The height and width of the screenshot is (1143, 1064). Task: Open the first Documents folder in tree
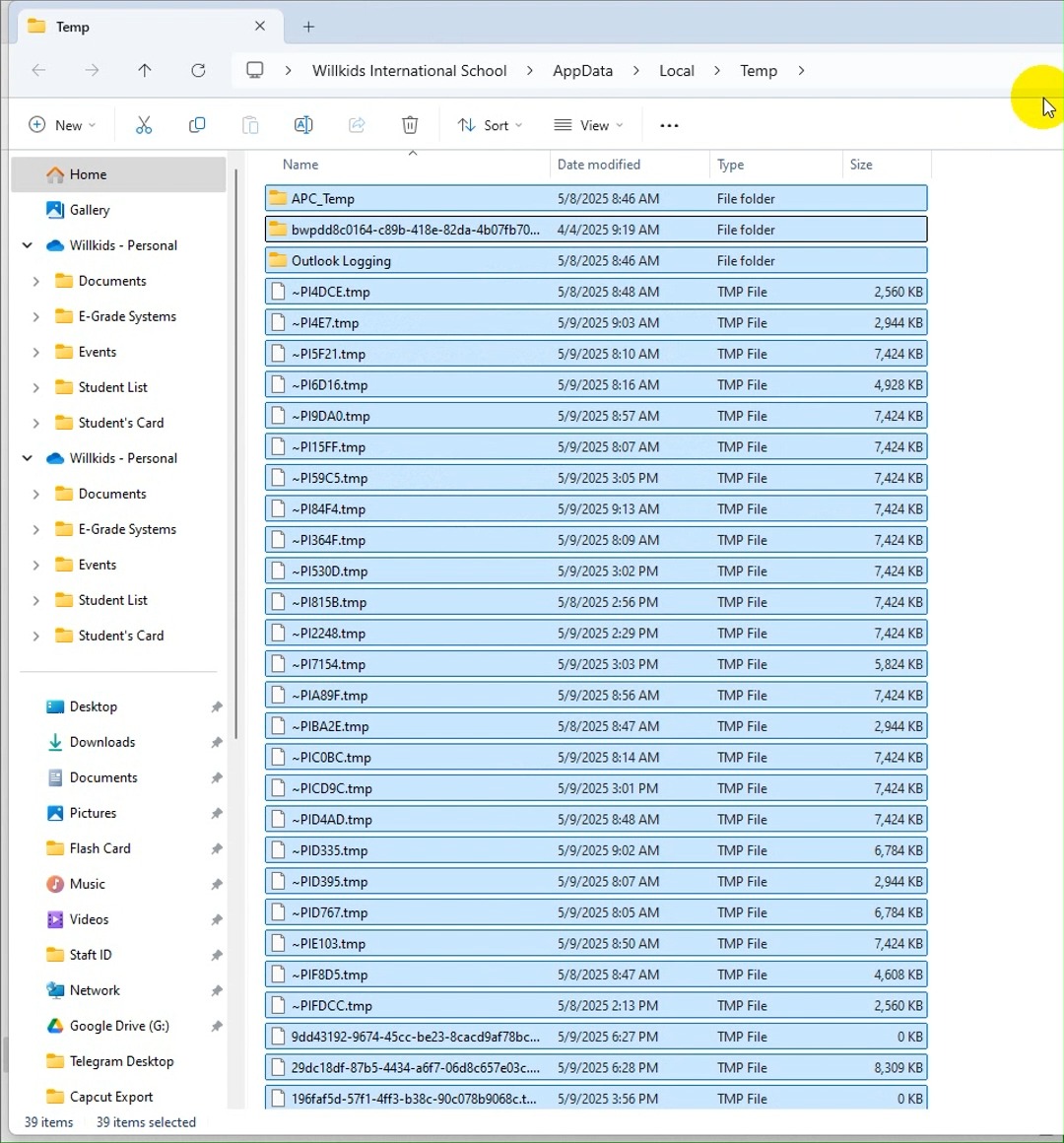(111, 282)
